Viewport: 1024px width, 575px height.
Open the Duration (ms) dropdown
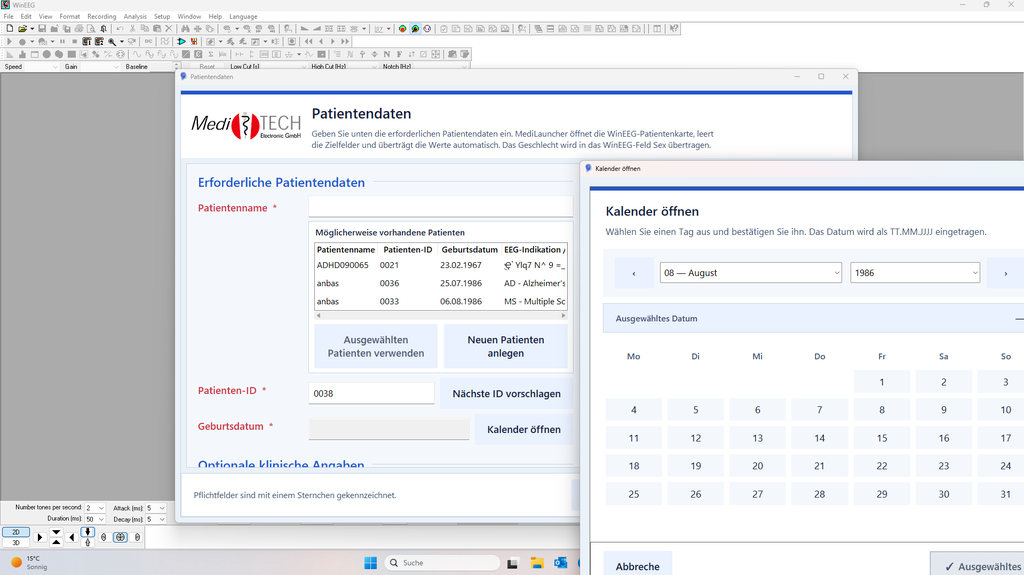[95, 519]
